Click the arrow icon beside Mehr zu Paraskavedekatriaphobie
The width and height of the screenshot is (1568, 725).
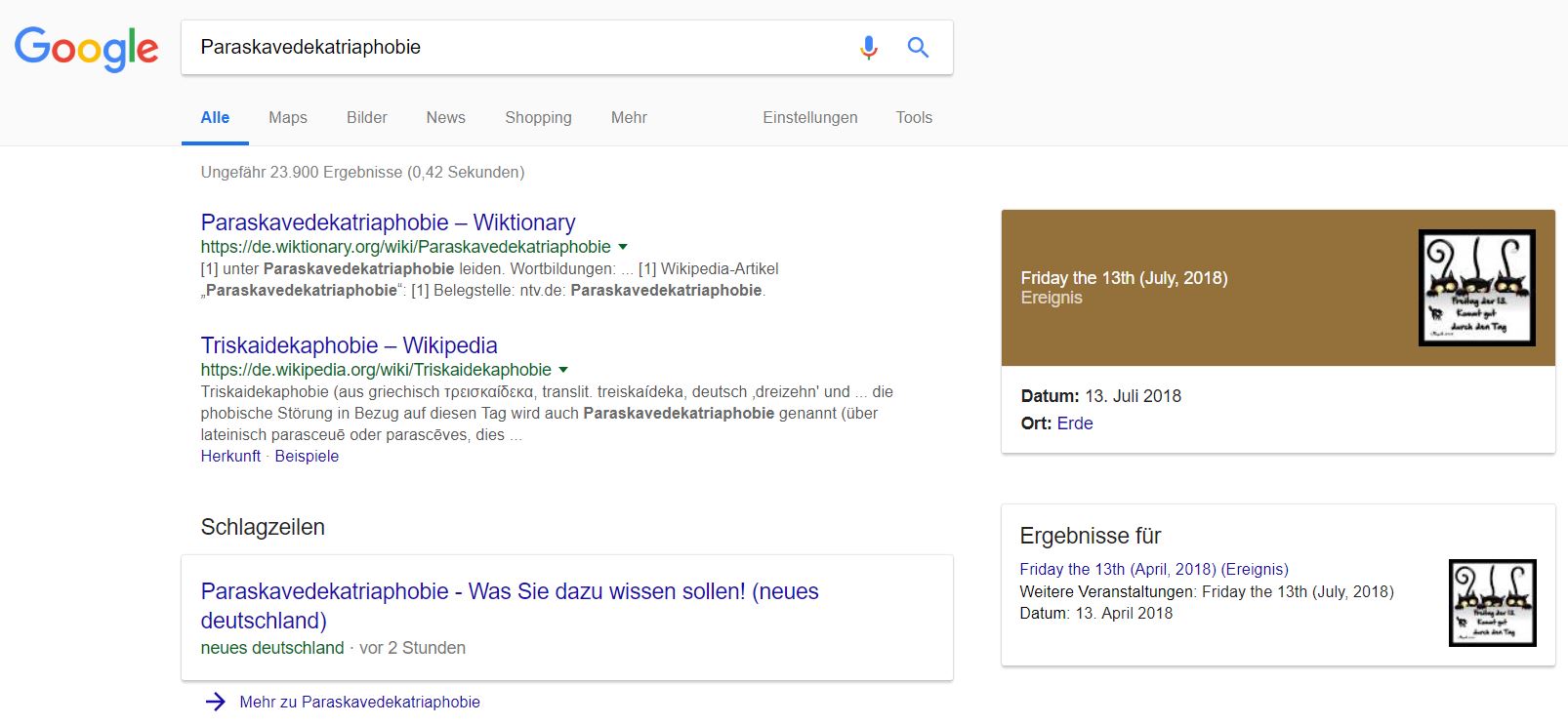pos(216,702)
